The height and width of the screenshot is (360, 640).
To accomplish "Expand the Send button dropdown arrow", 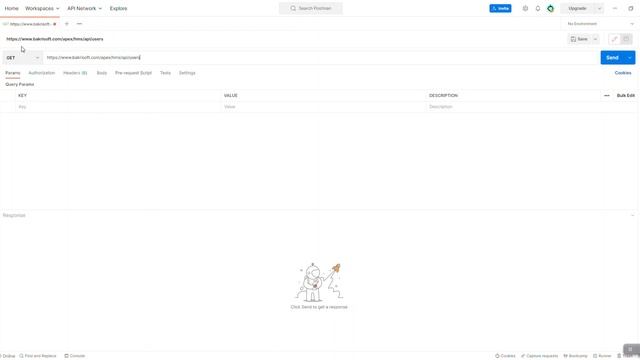I will click(630, 58).
